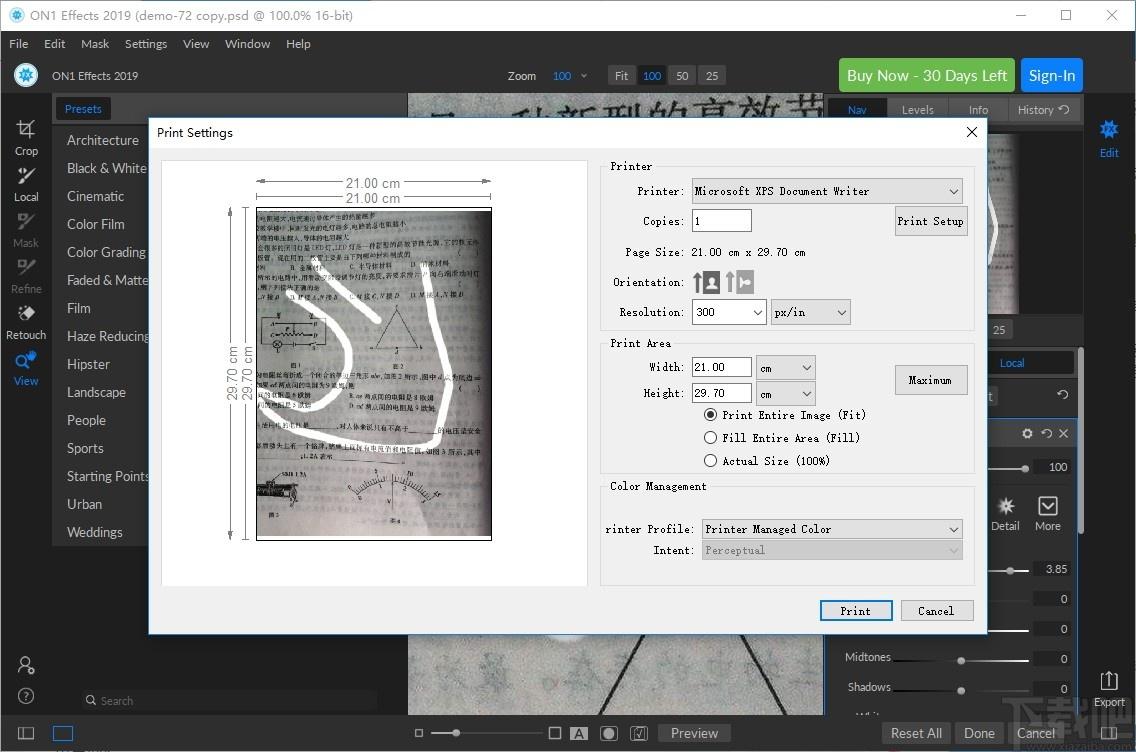Toggle compare view icon beside Preview
Screen dimensions: 1136x752
pos(638,733)
